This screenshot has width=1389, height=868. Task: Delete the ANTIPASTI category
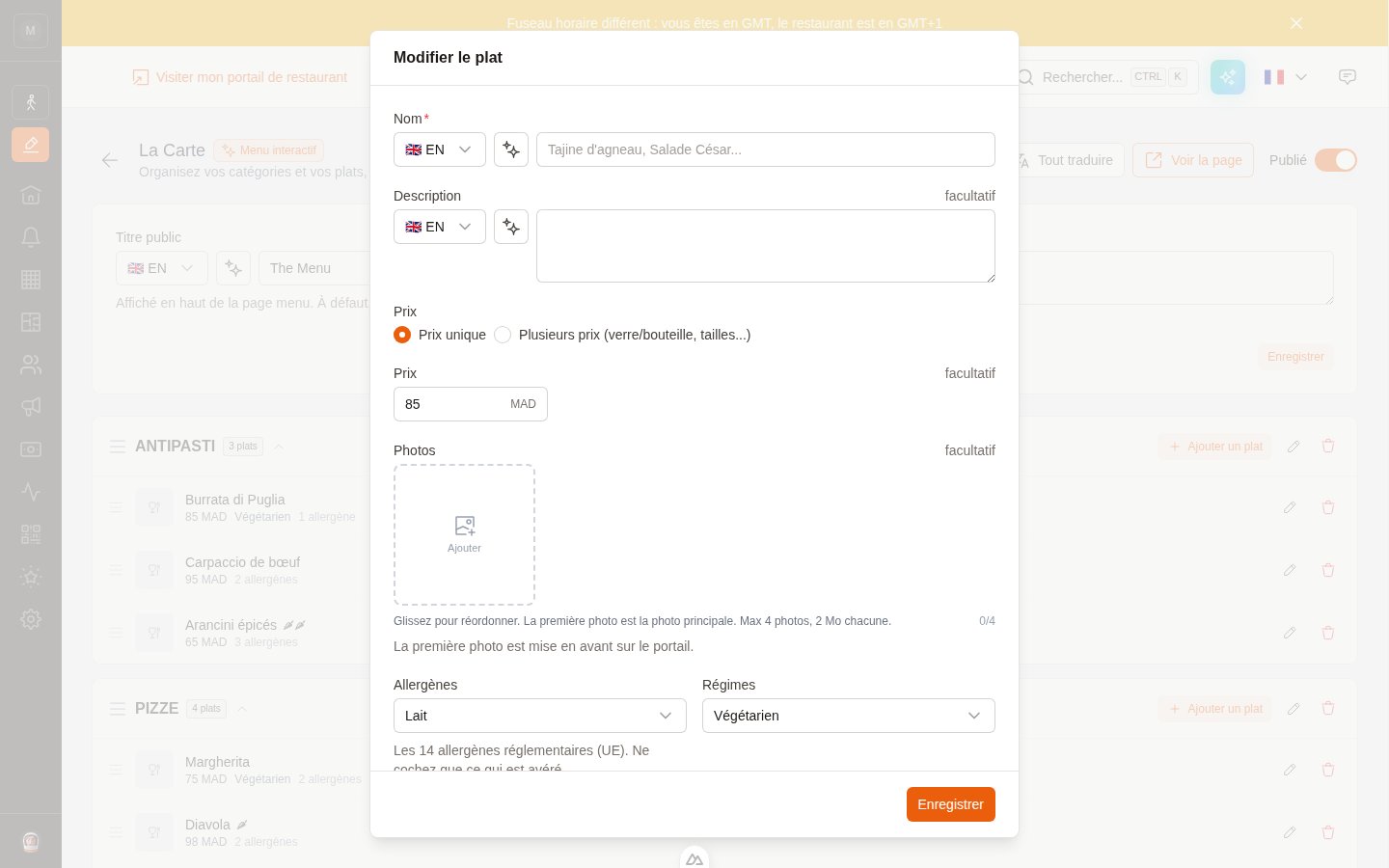tap(1328, 446)
